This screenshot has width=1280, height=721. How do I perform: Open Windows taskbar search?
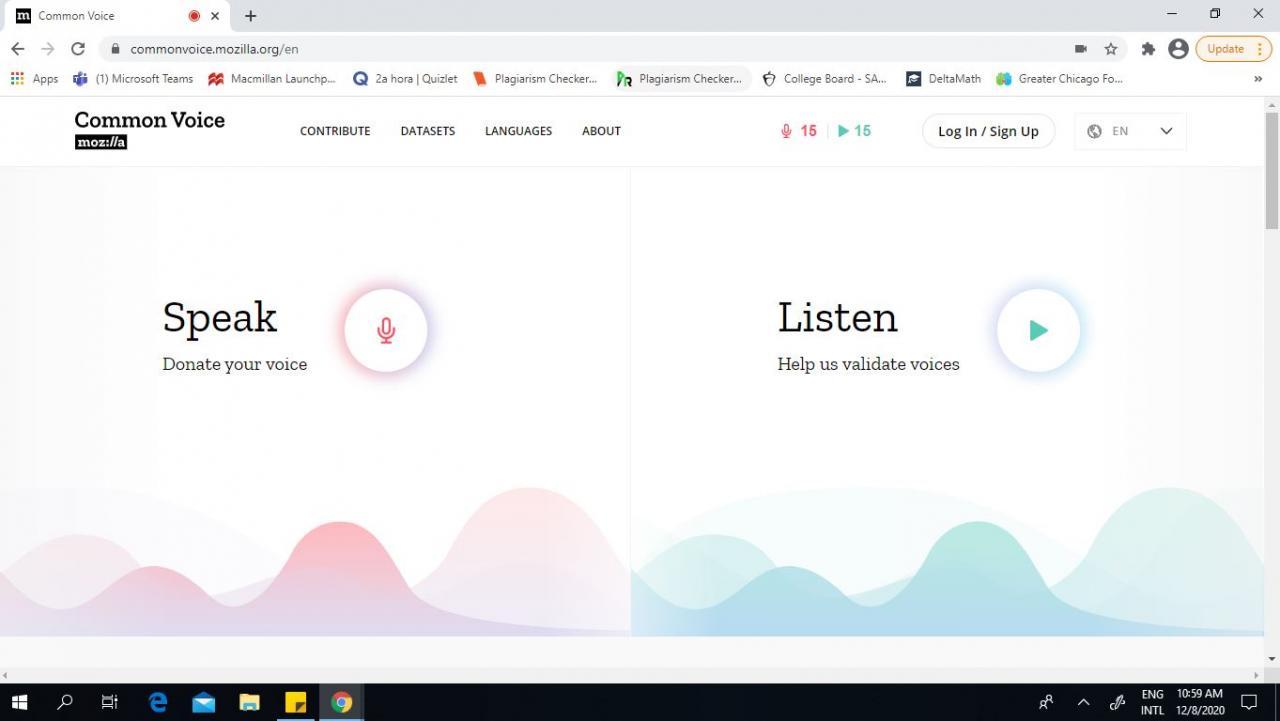point(65,702)
